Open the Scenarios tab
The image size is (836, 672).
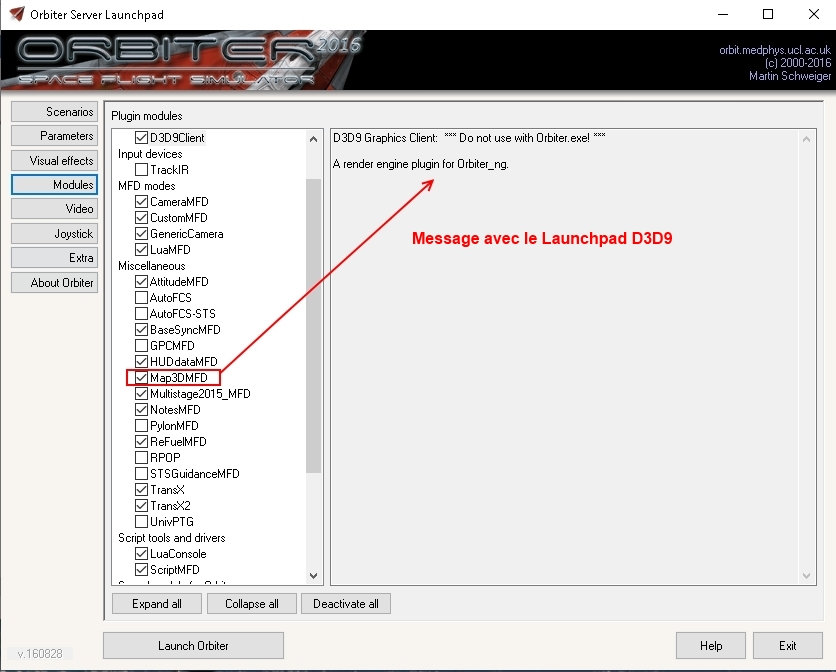tap(54, 112)
